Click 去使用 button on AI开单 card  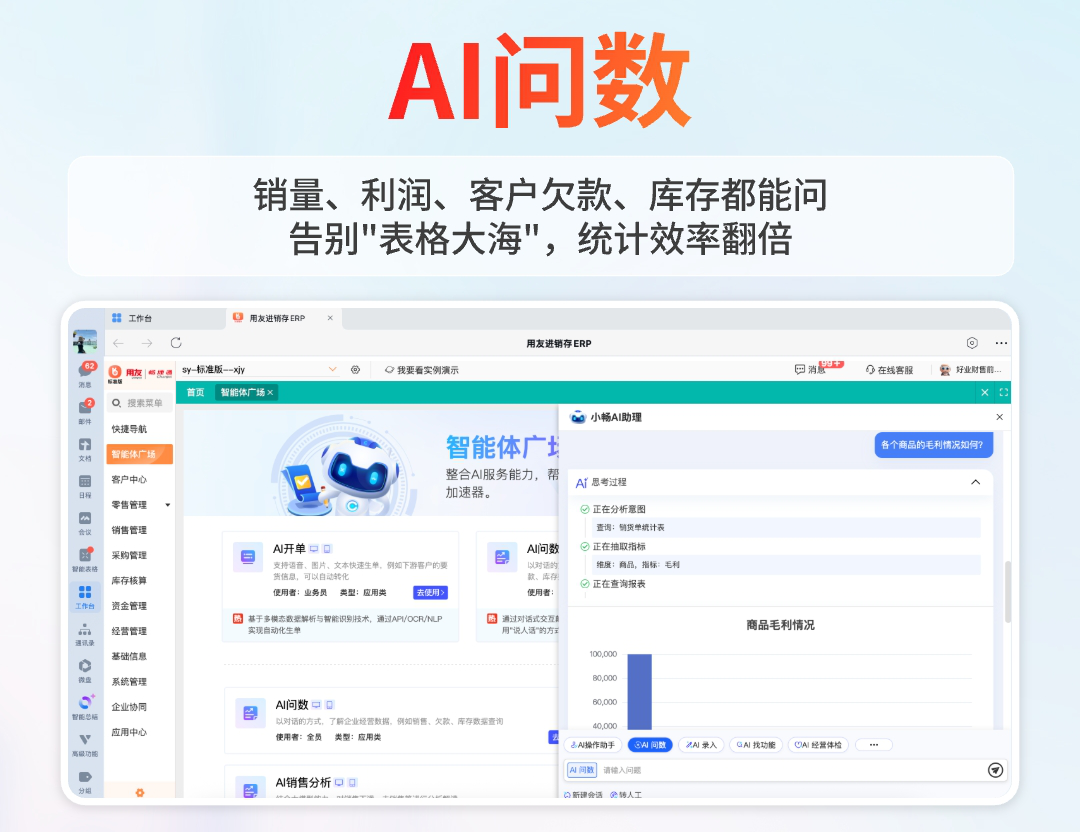point(430,593)
